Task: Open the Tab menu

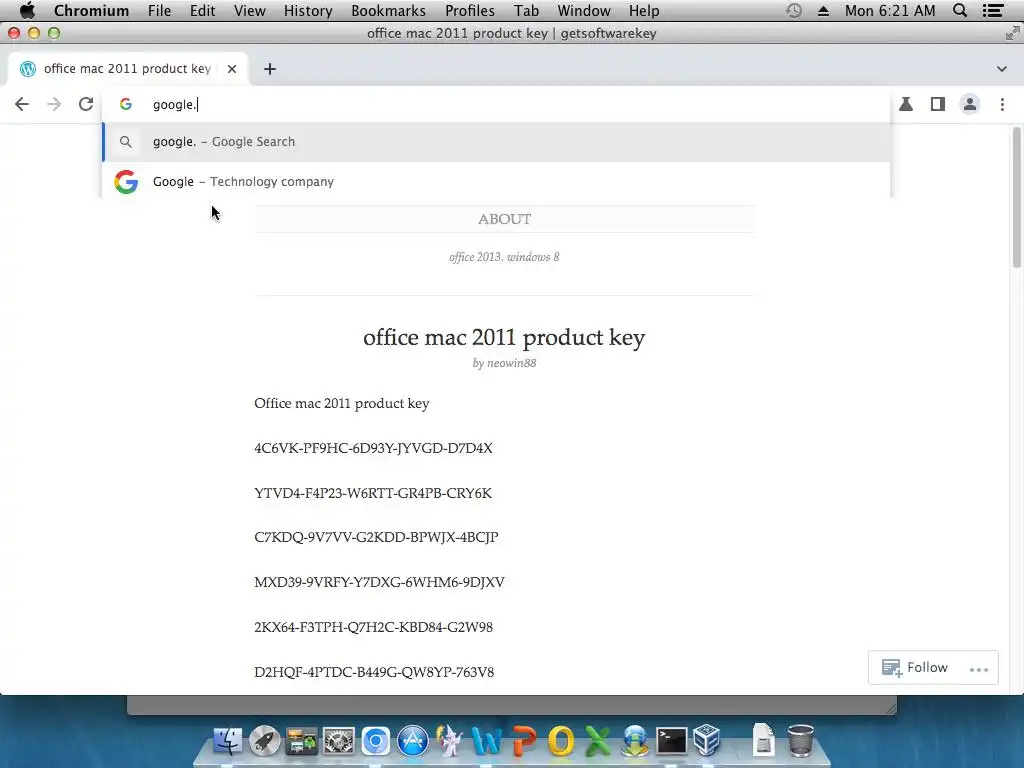Action: pos(526,10)
